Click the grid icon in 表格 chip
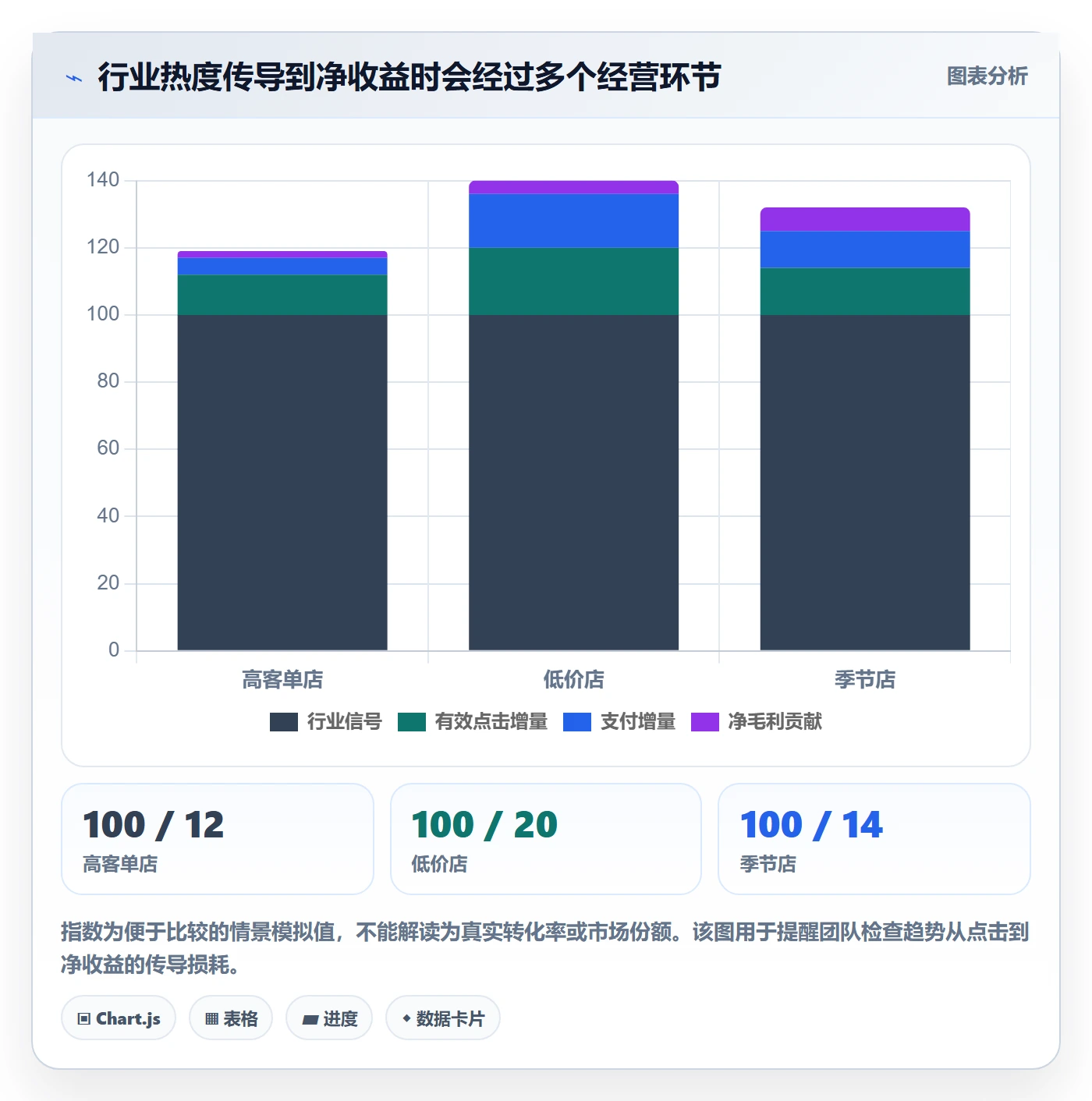1092x1101 pixels. pyautogui.click(x=211, y=1019)
